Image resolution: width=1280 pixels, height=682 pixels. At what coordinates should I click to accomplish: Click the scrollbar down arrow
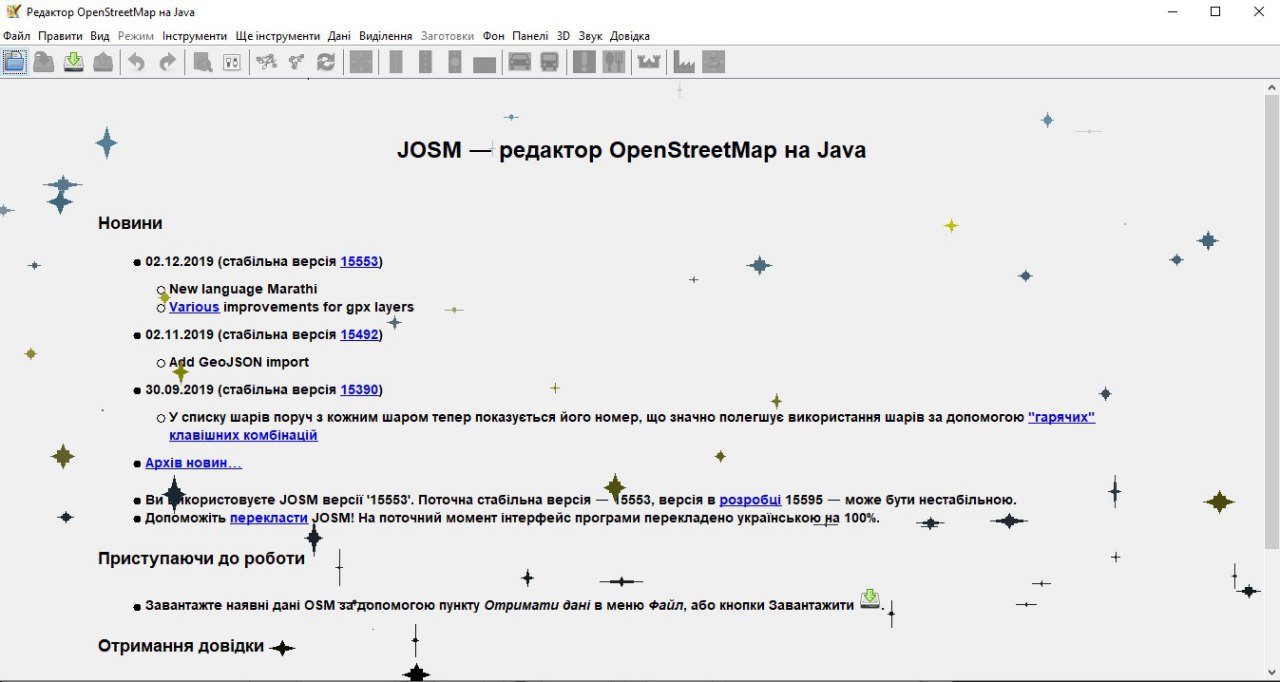(1271, 672)
